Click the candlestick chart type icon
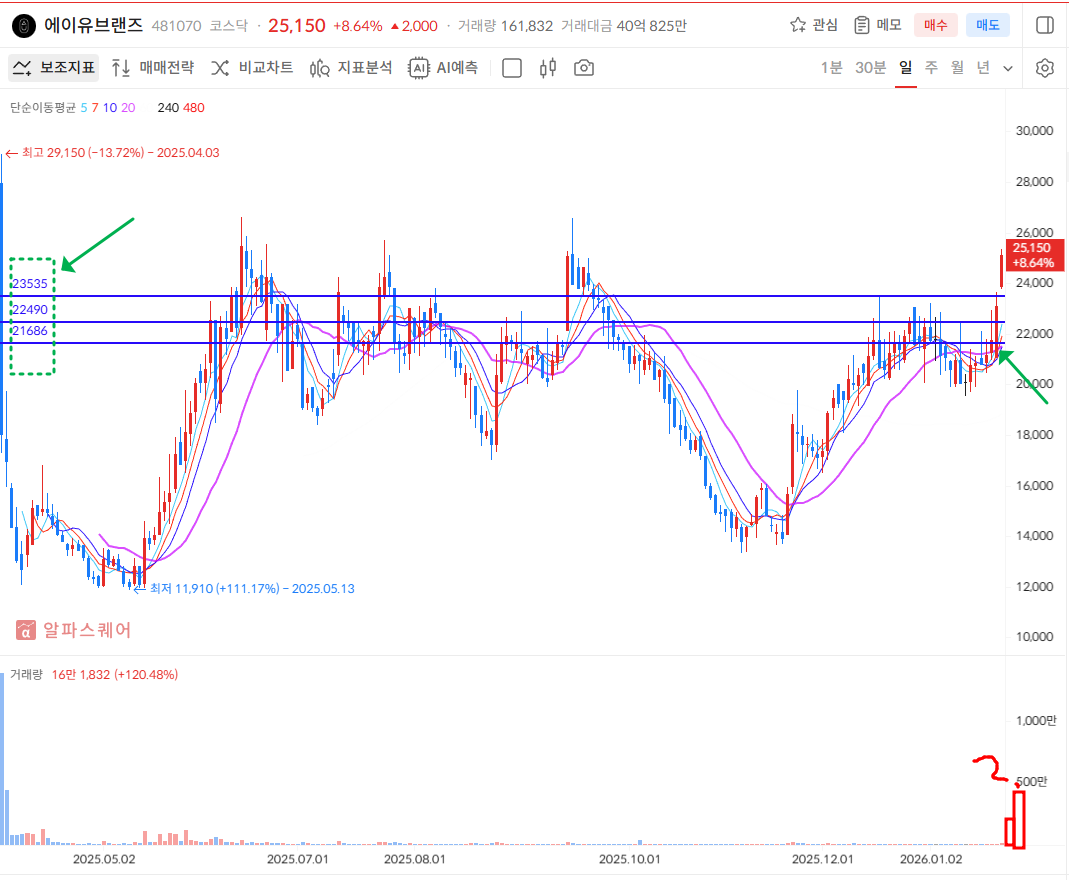This screenshot has width=1069, height=880. tap(547, 68)
